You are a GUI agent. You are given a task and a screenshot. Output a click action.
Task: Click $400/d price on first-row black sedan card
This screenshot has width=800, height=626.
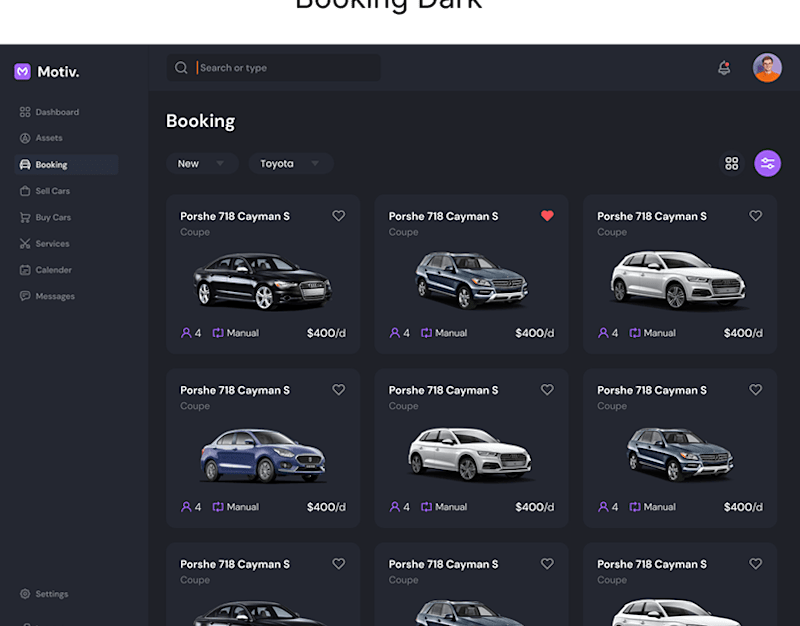(326, 333)
